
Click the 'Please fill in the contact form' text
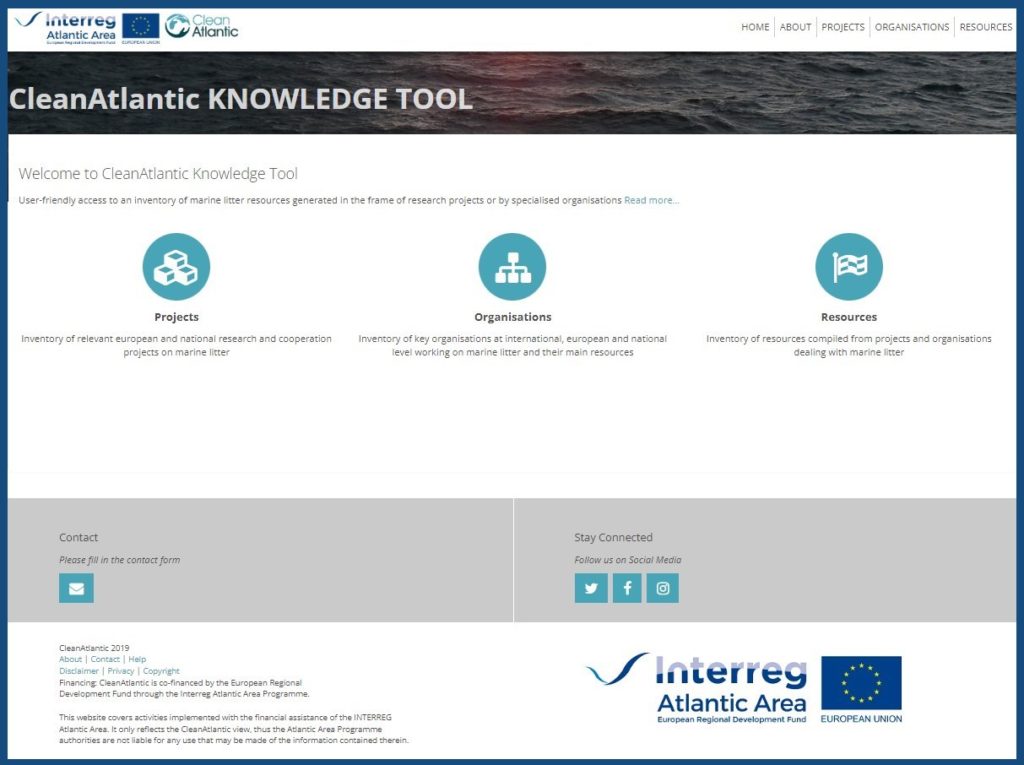click(x=120, y=560)
